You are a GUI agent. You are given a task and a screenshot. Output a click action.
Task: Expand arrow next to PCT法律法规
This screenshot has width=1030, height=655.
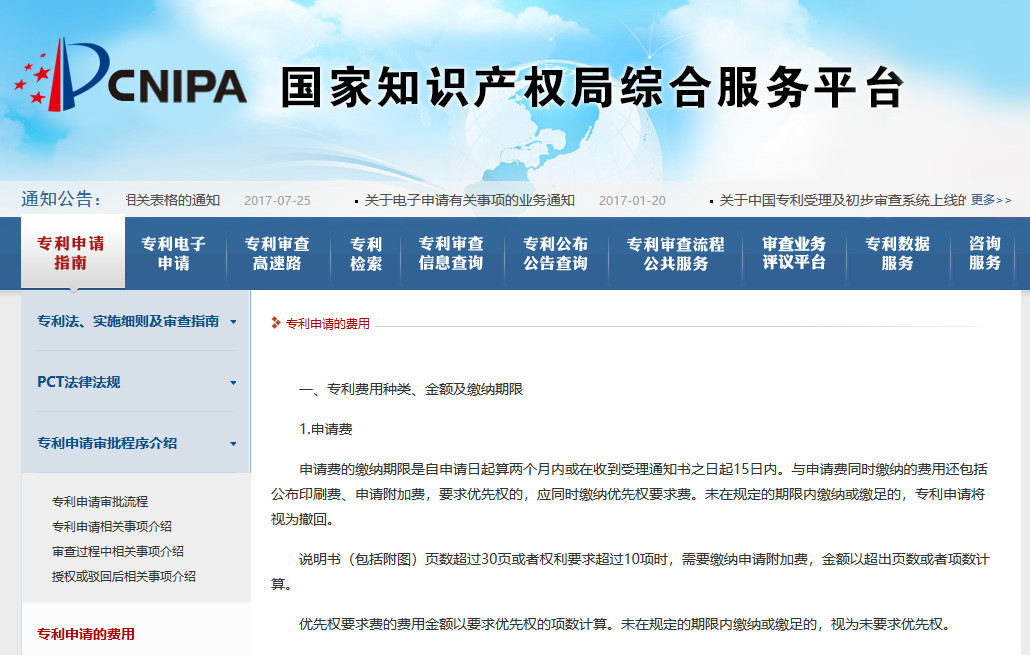[233, 383]
